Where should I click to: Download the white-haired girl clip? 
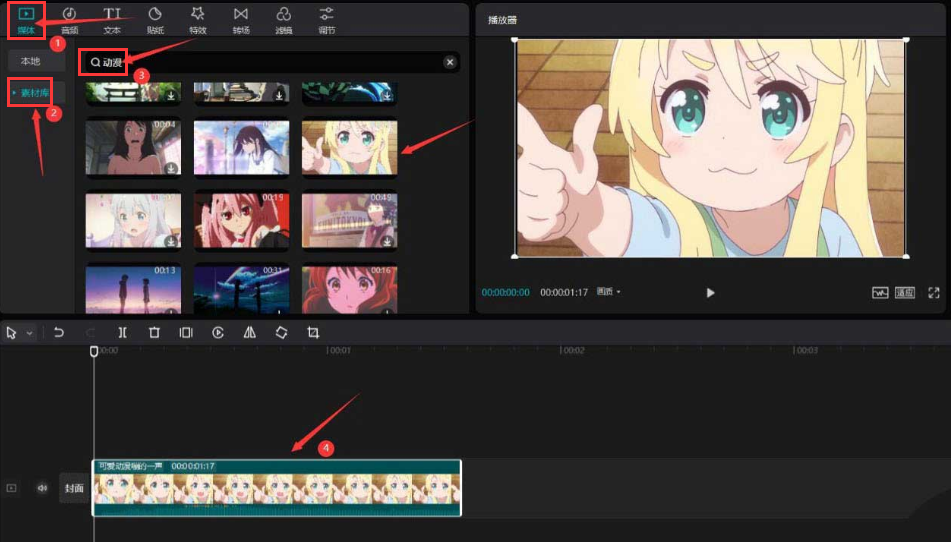point(171,241)
